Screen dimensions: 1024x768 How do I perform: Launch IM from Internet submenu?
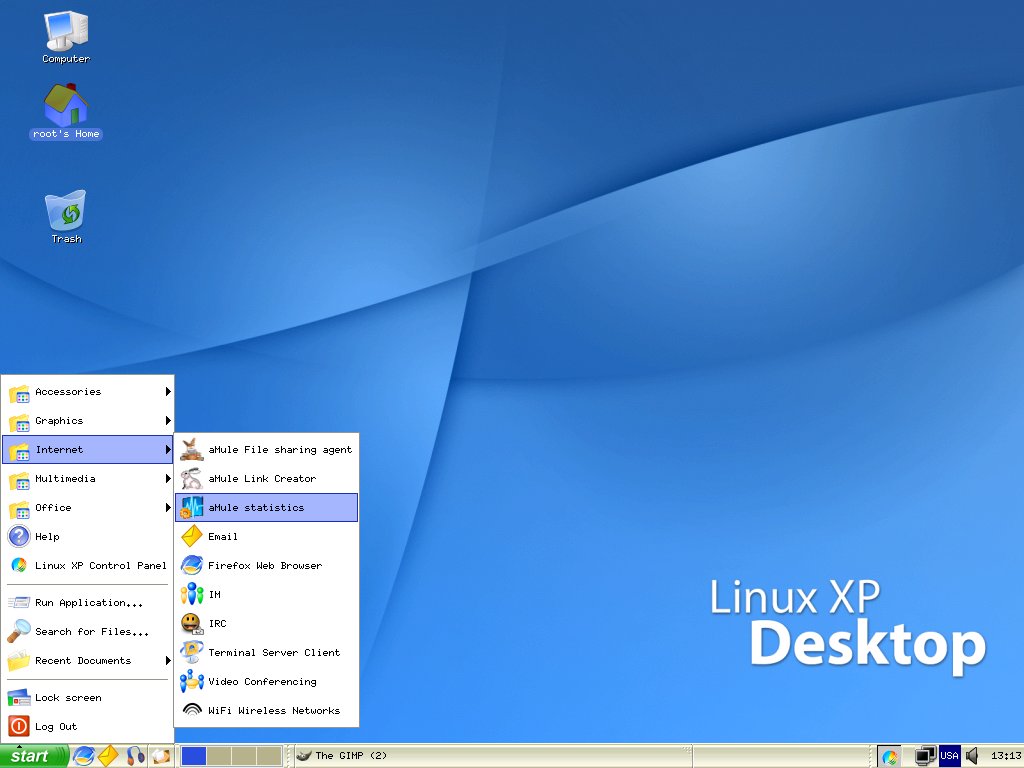pos(266,594)
